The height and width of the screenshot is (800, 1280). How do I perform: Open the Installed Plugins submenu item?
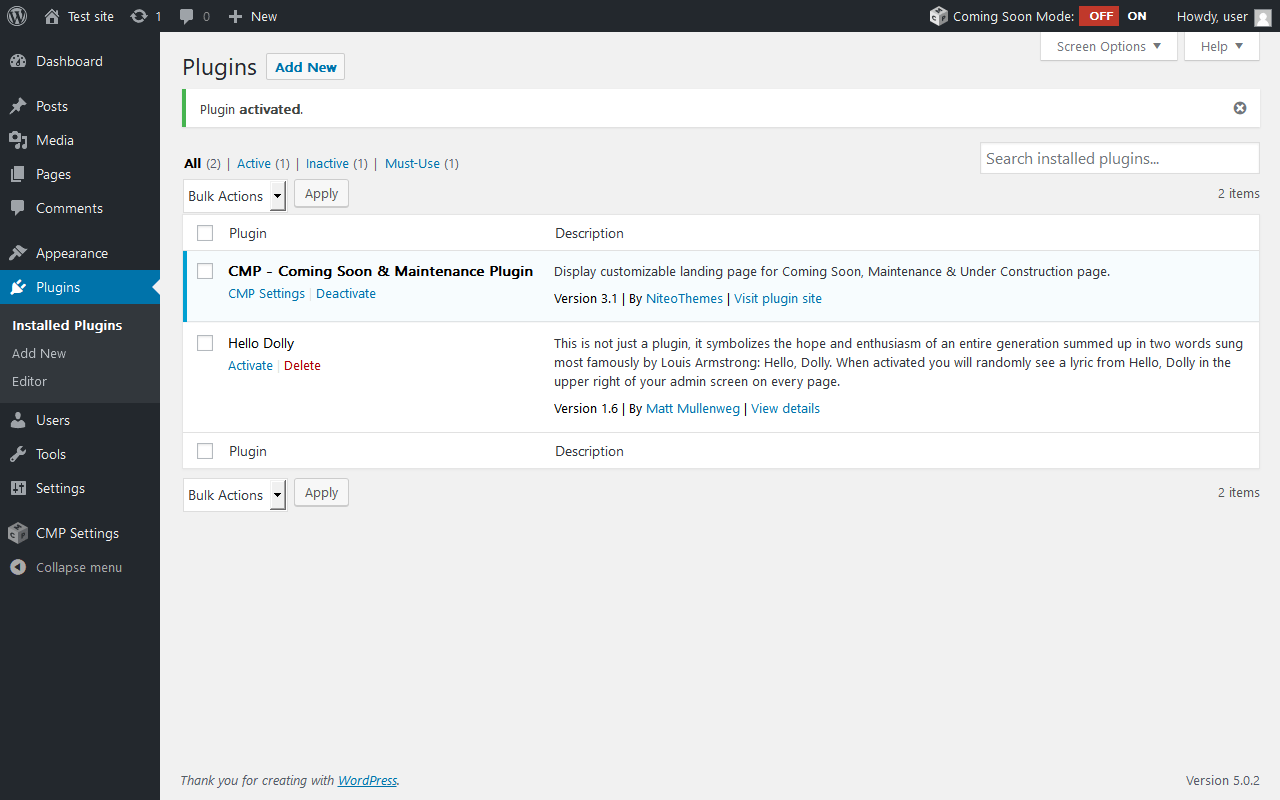67,325
